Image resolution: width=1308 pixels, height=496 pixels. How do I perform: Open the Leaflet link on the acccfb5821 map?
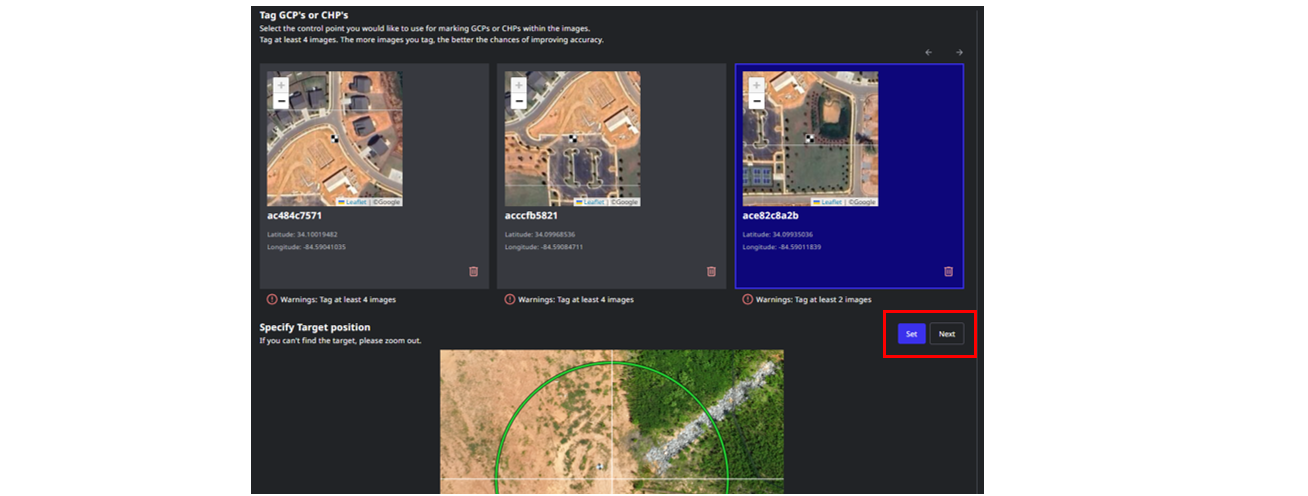click(591, 202)
